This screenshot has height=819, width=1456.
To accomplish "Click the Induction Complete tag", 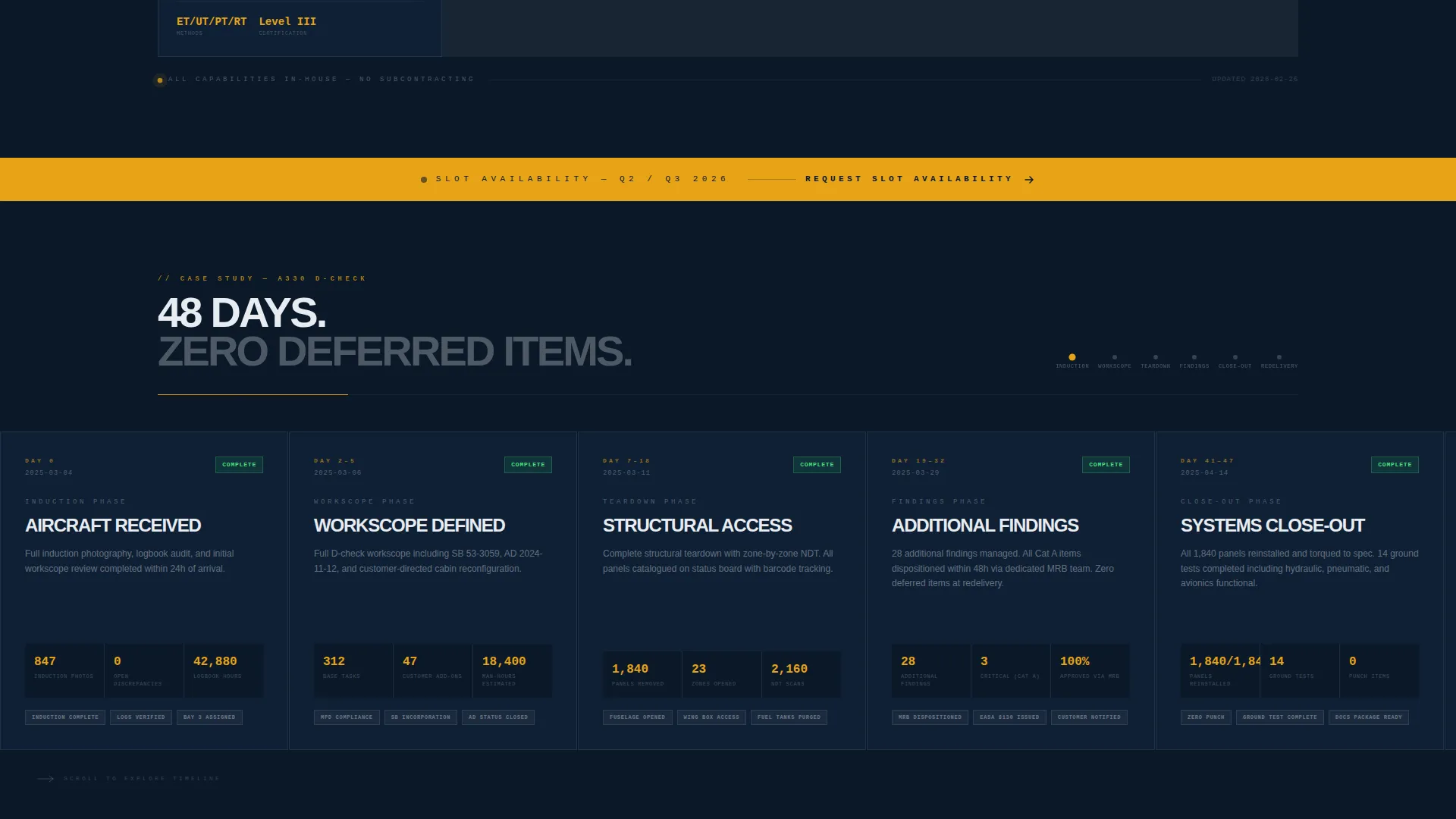I will point(65,717).
